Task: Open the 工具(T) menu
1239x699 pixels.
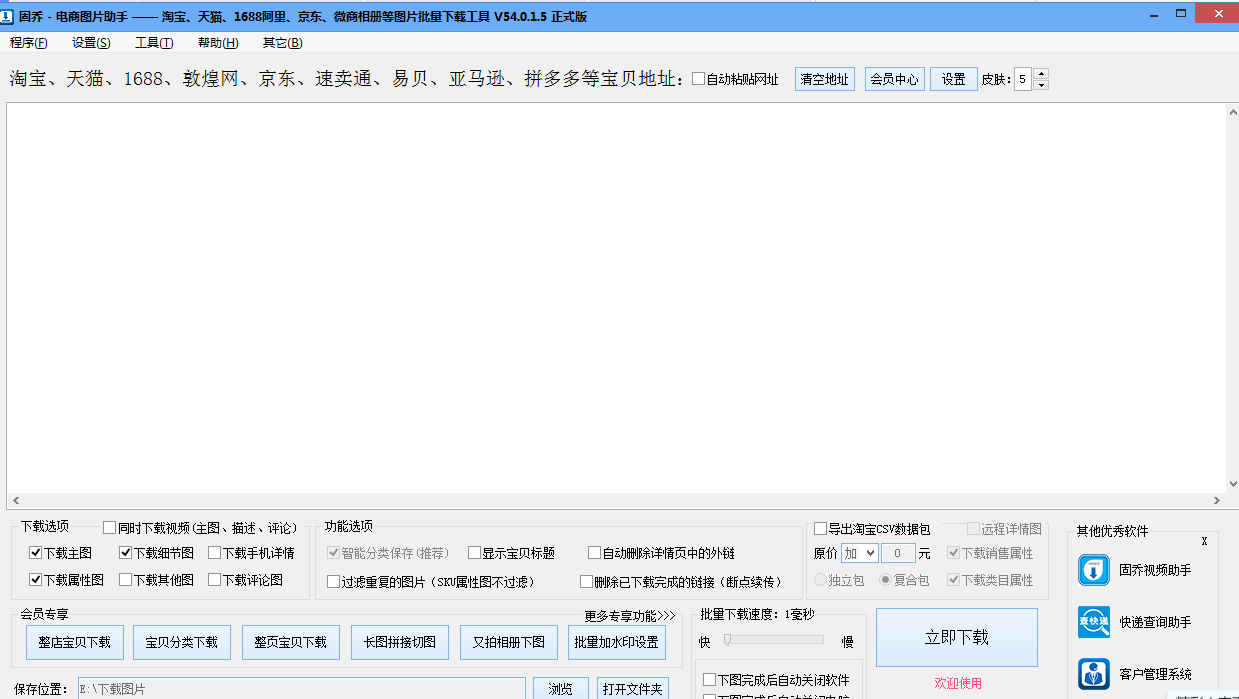Action: coord(154,43)
